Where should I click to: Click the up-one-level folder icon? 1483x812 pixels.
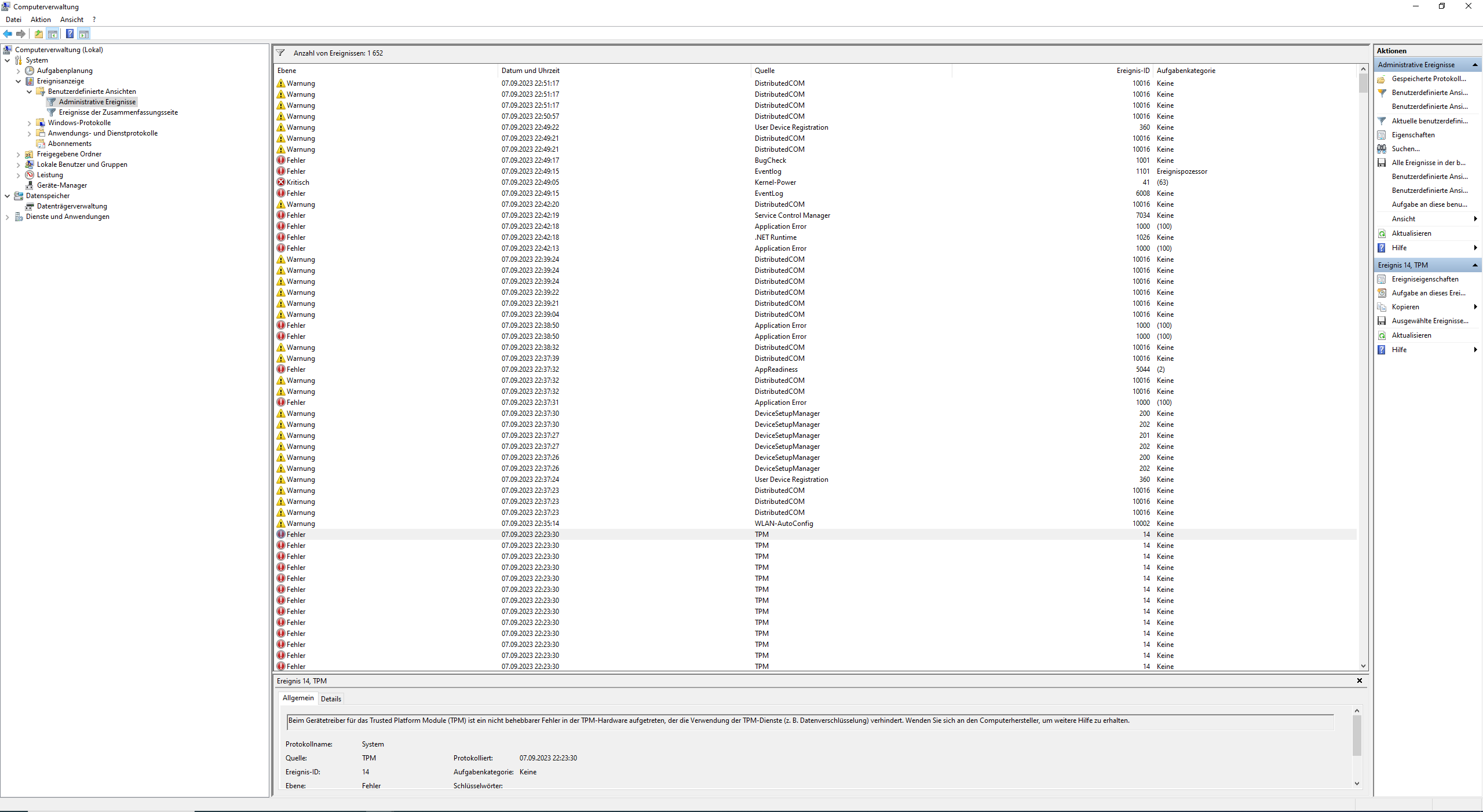(39, 34)
